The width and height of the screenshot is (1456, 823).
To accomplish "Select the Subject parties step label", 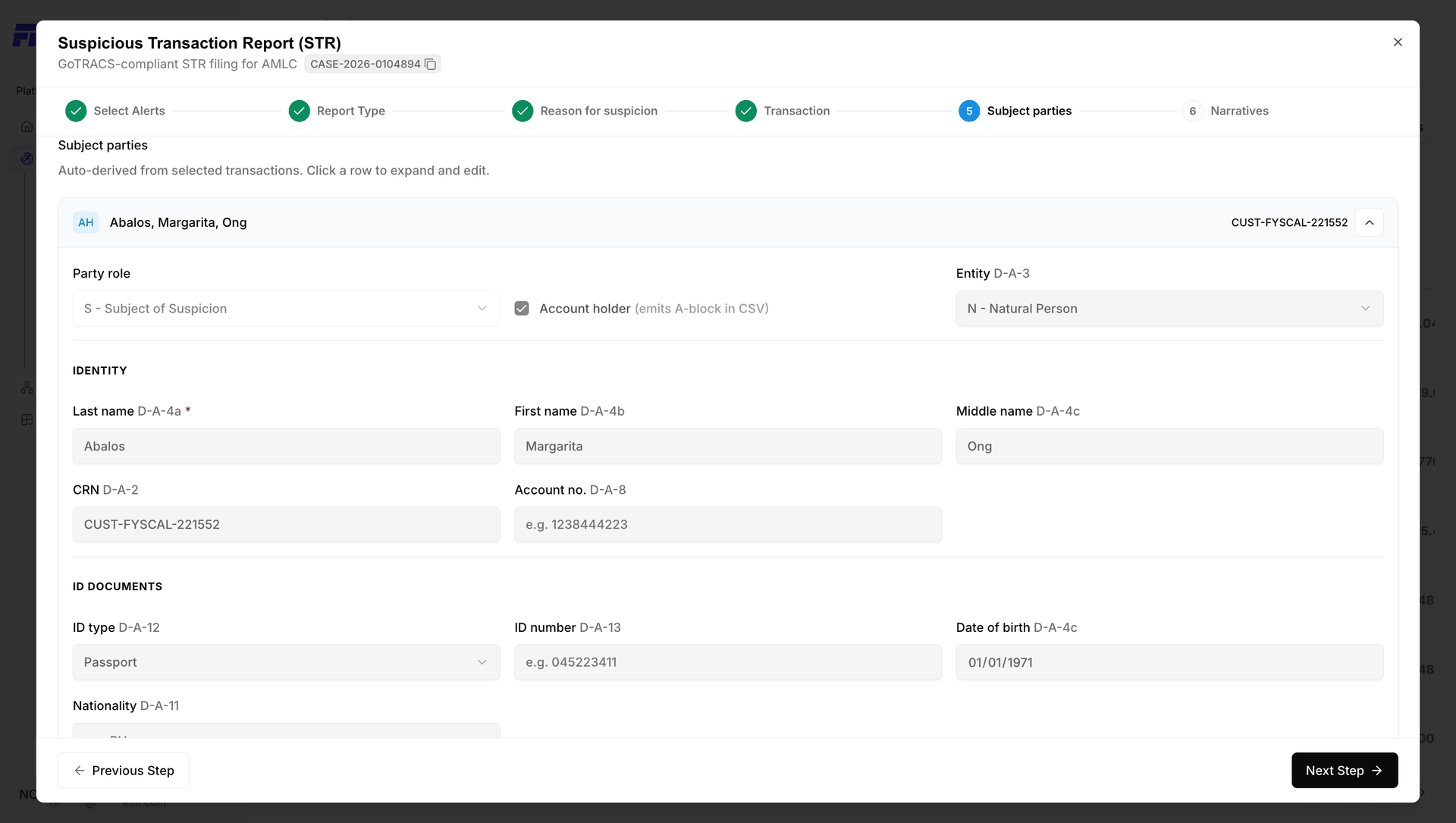I will coord(1029,111).
